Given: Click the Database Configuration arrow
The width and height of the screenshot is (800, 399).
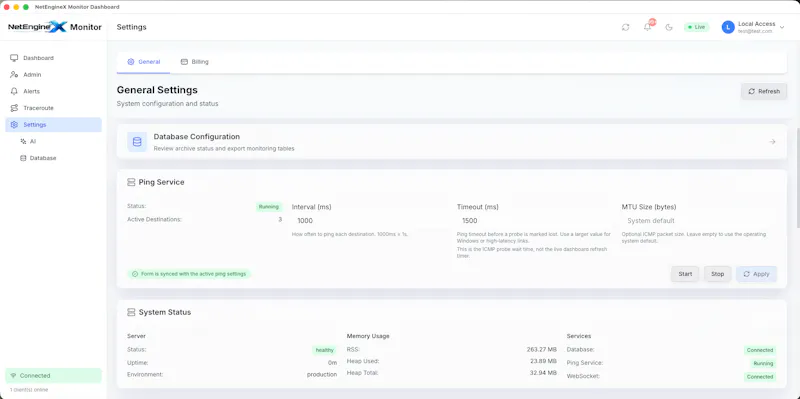Looking at the screenshot, I should coord(772,142).
